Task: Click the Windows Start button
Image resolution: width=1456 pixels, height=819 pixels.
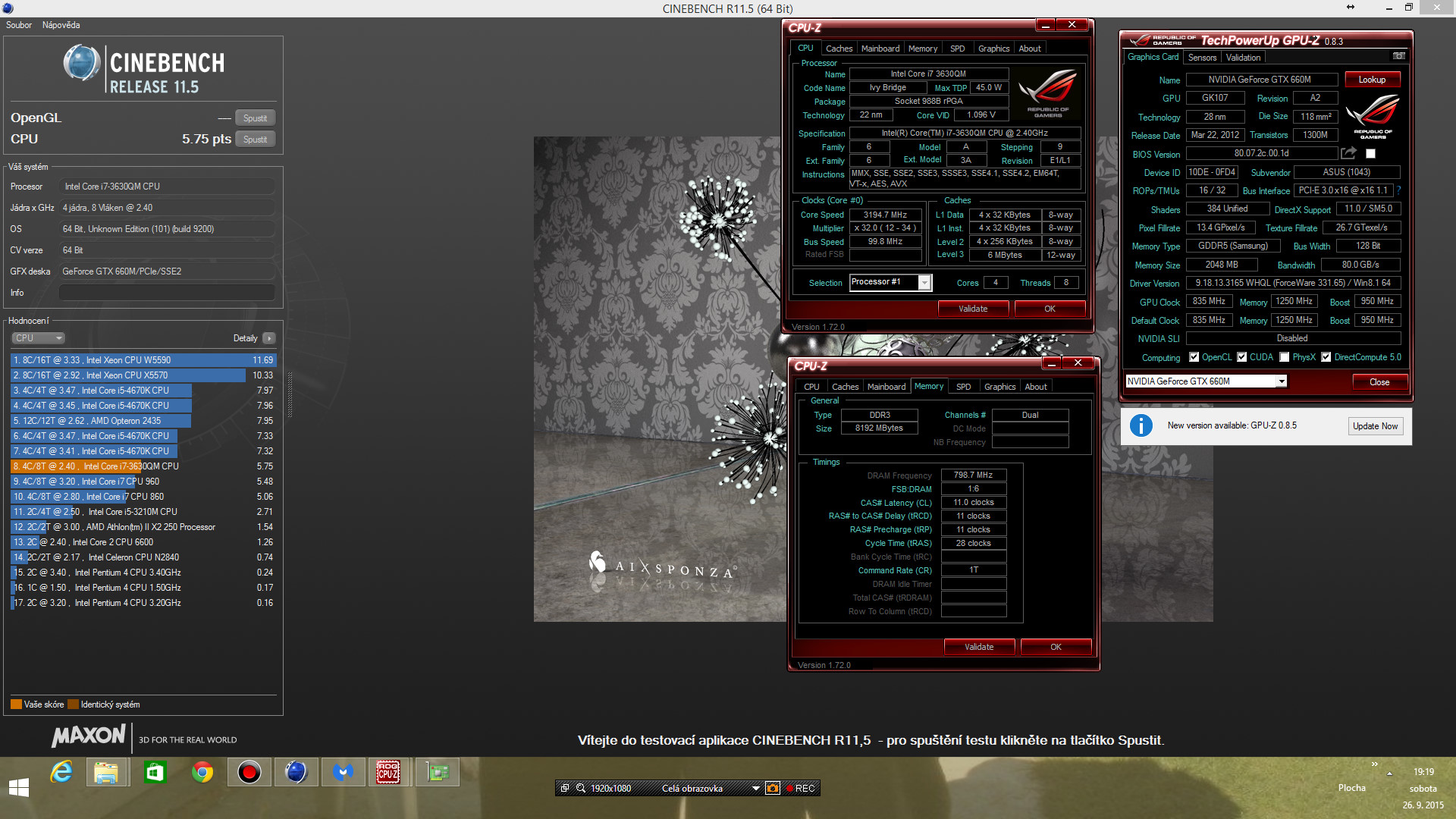Action: pyautogui.click(x=19, y=787)
